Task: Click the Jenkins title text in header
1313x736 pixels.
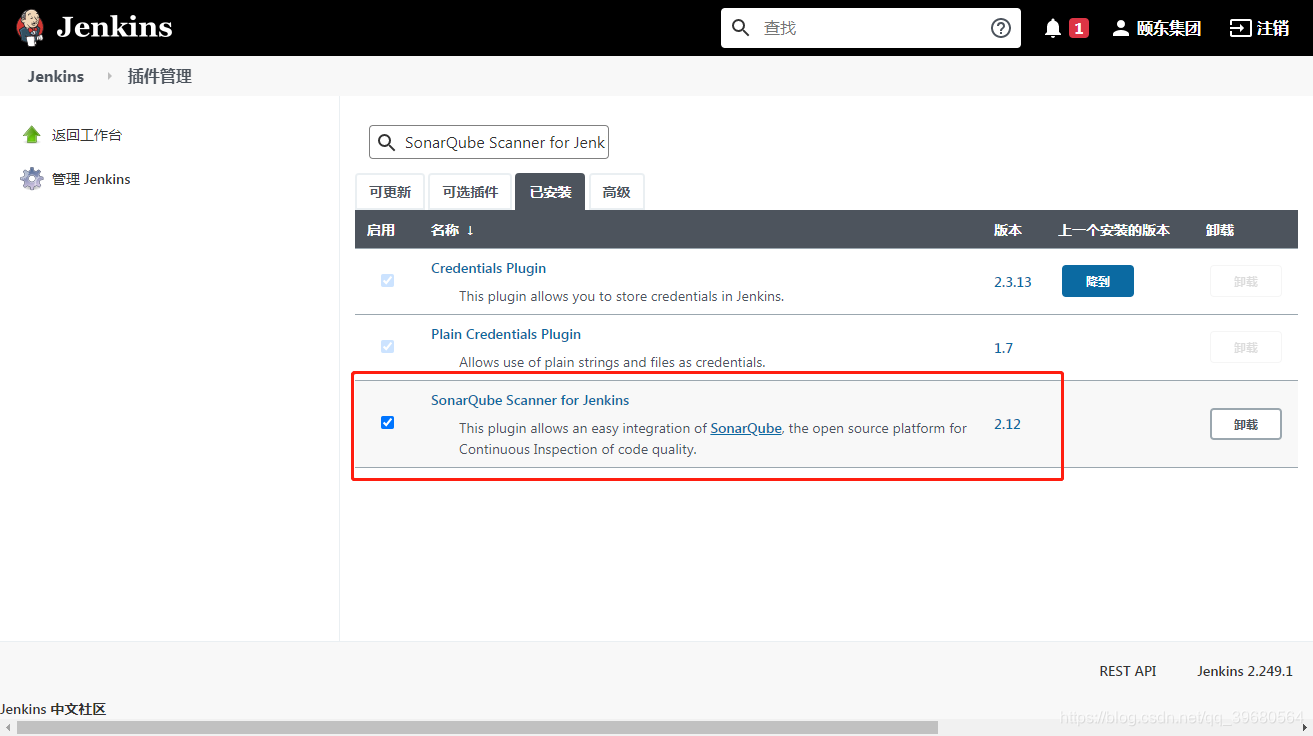Action: (x=115, y=27)
